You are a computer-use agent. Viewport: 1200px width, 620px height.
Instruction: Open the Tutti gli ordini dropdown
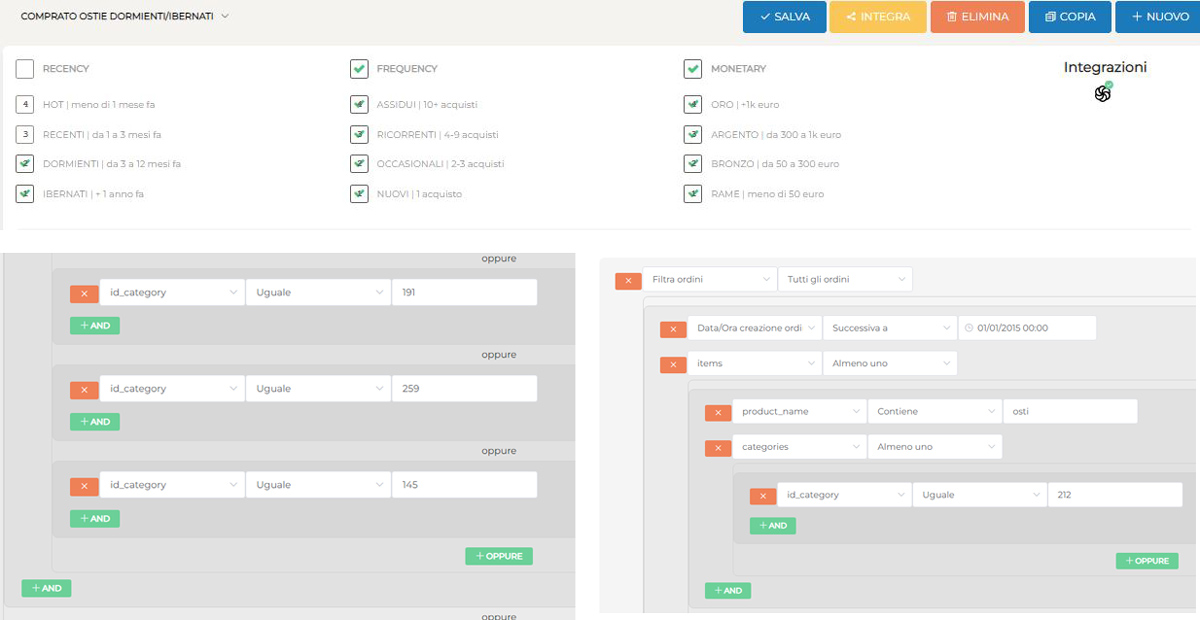tap(844, 280)
